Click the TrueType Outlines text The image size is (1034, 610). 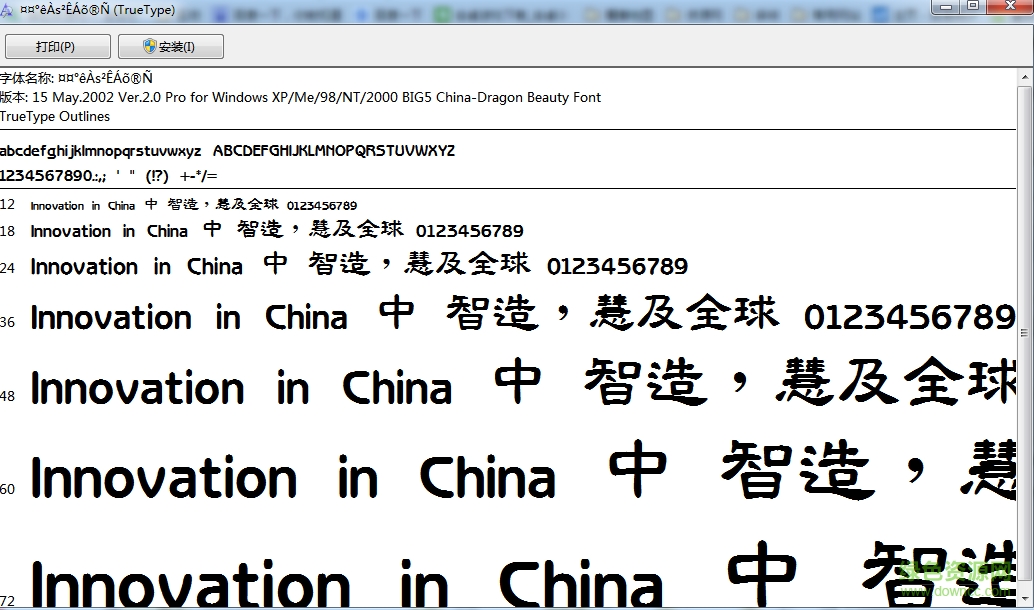pyautogui.click(x=55, y=116)
